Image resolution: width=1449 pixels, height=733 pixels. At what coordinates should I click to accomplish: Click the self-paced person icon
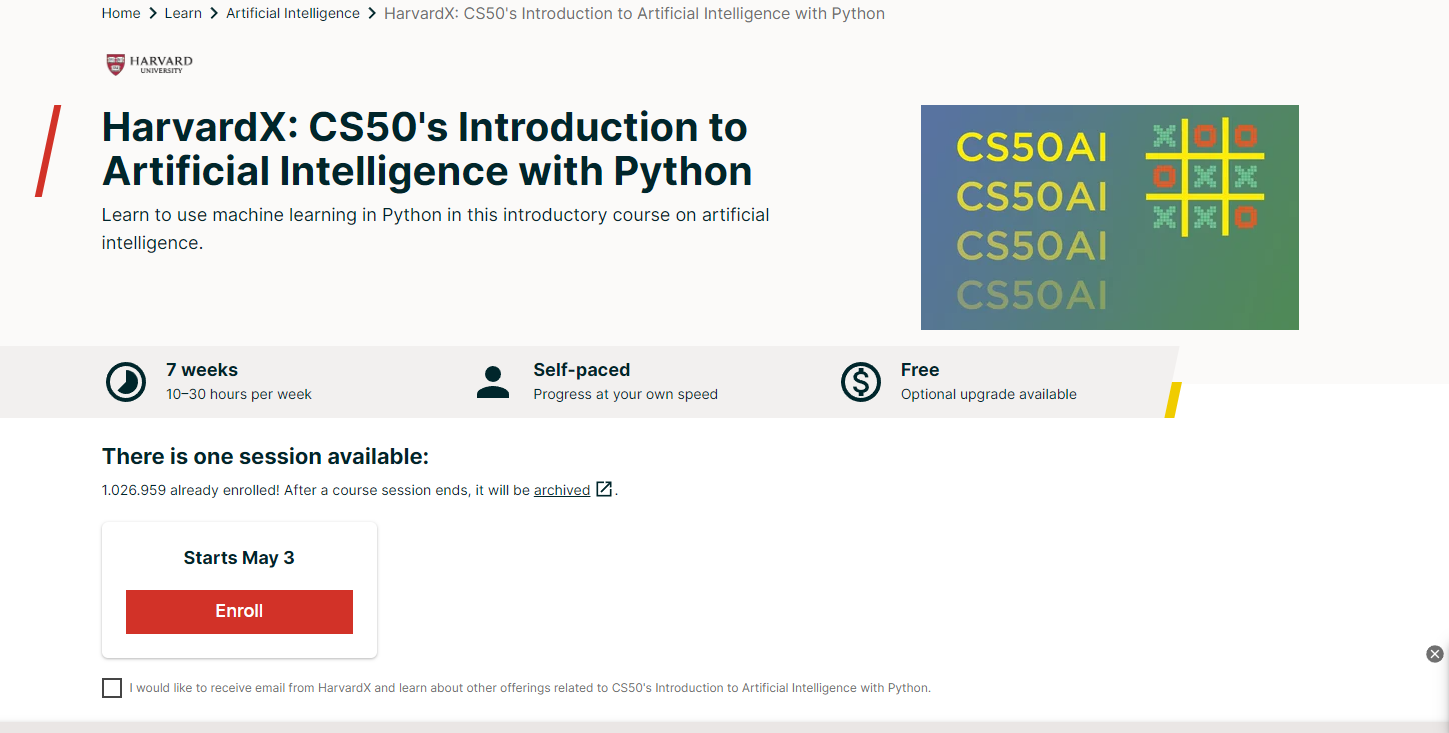[493, 382]
